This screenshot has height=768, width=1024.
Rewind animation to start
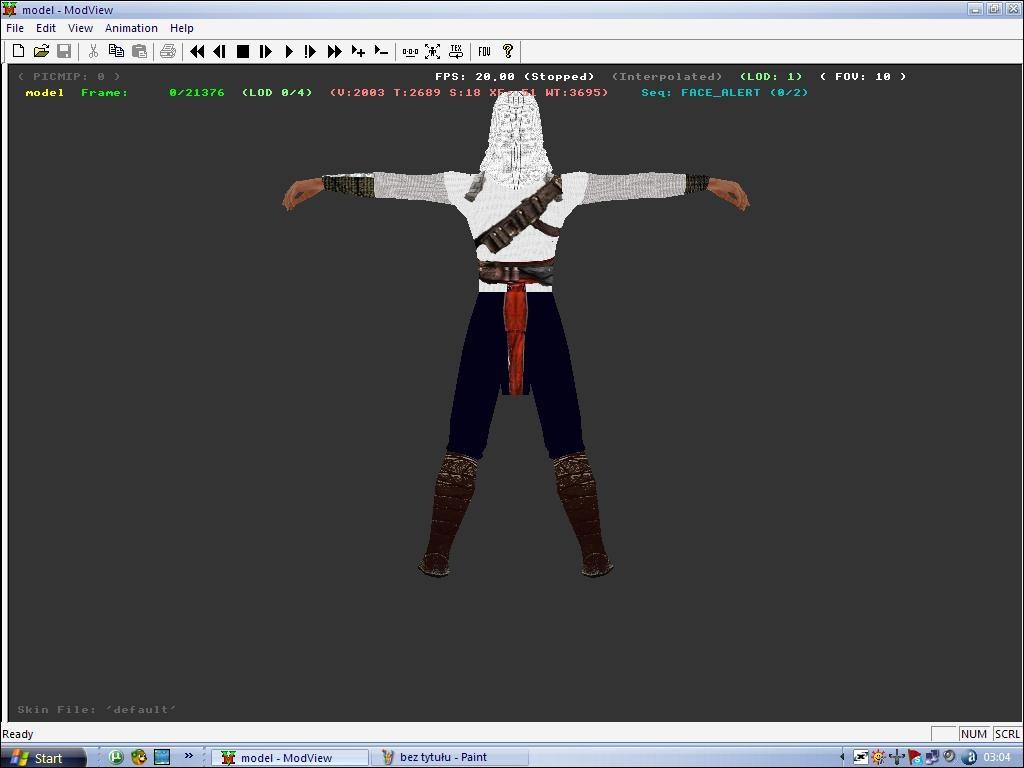point(197,51)
